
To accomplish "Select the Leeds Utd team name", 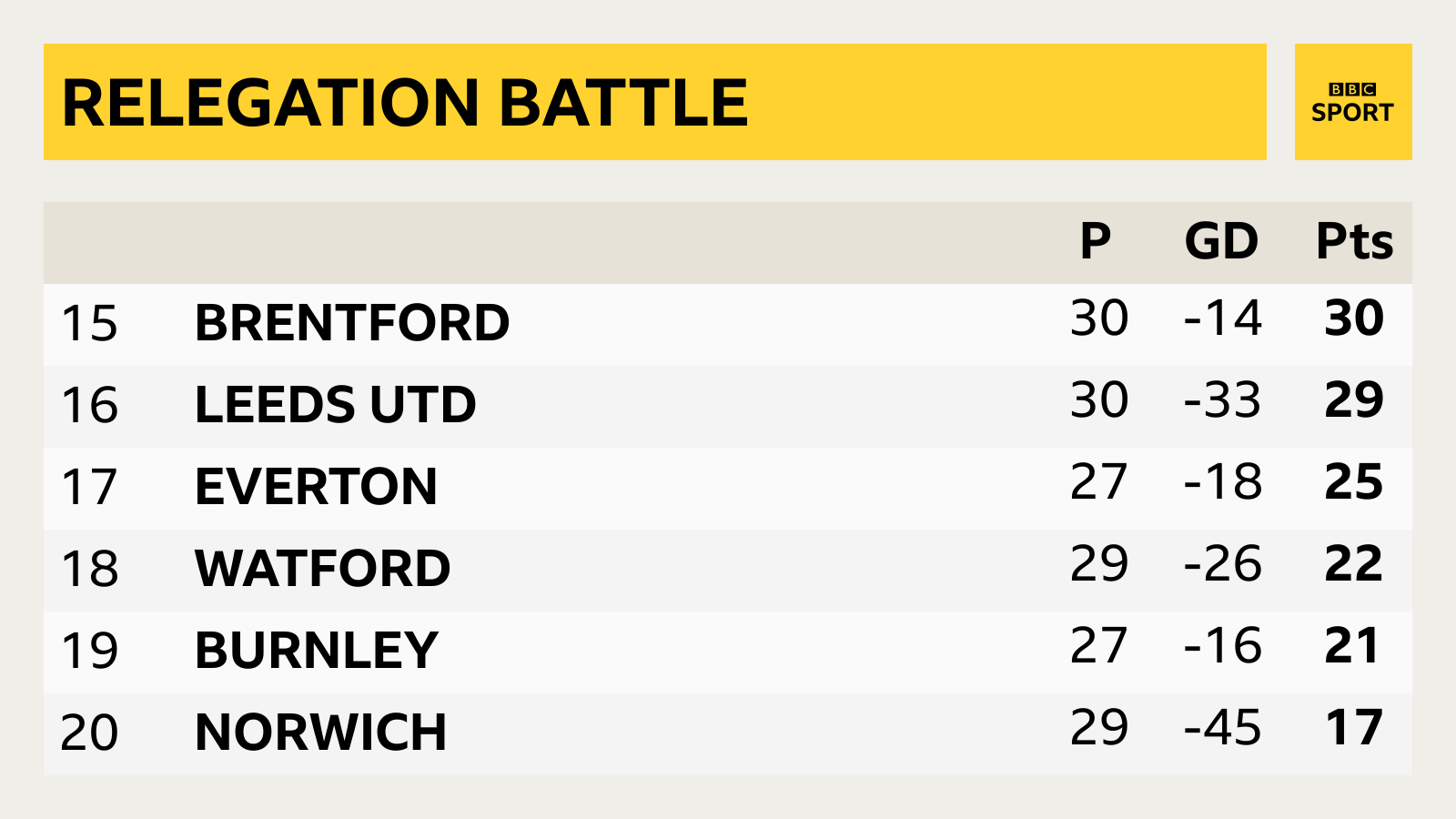I will [x=335, y=405].
